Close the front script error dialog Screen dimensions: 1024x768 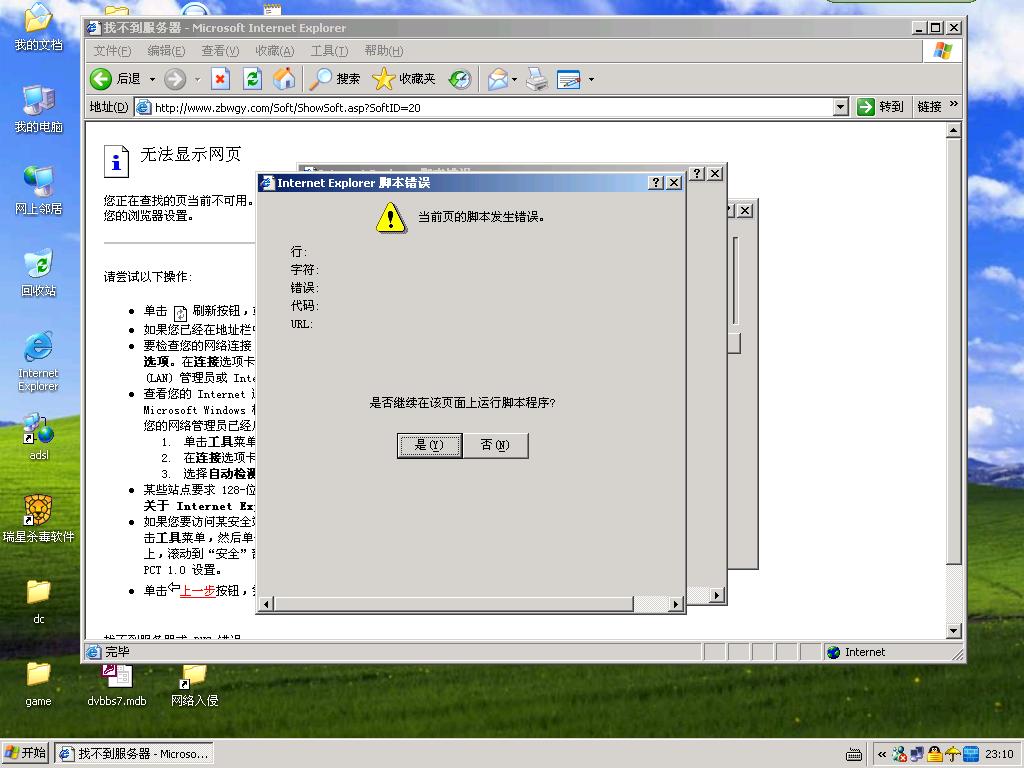674,183
